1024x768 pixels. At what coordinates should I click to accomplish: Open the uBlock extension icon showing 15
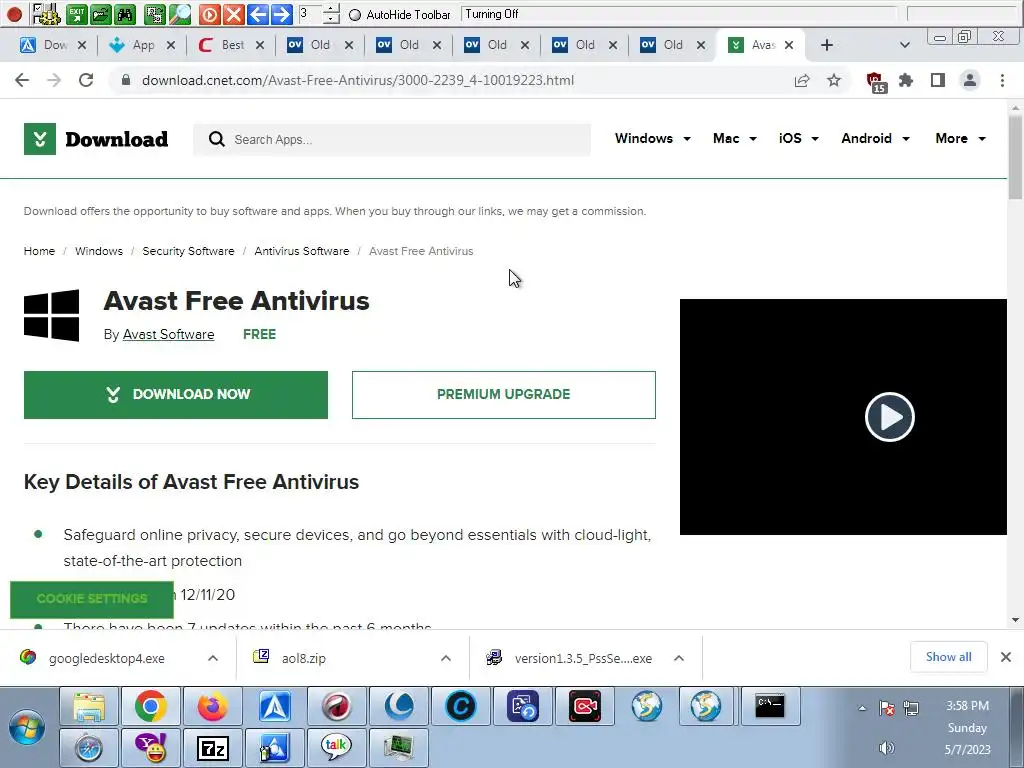pyautogui.click(x=875, y=82)
